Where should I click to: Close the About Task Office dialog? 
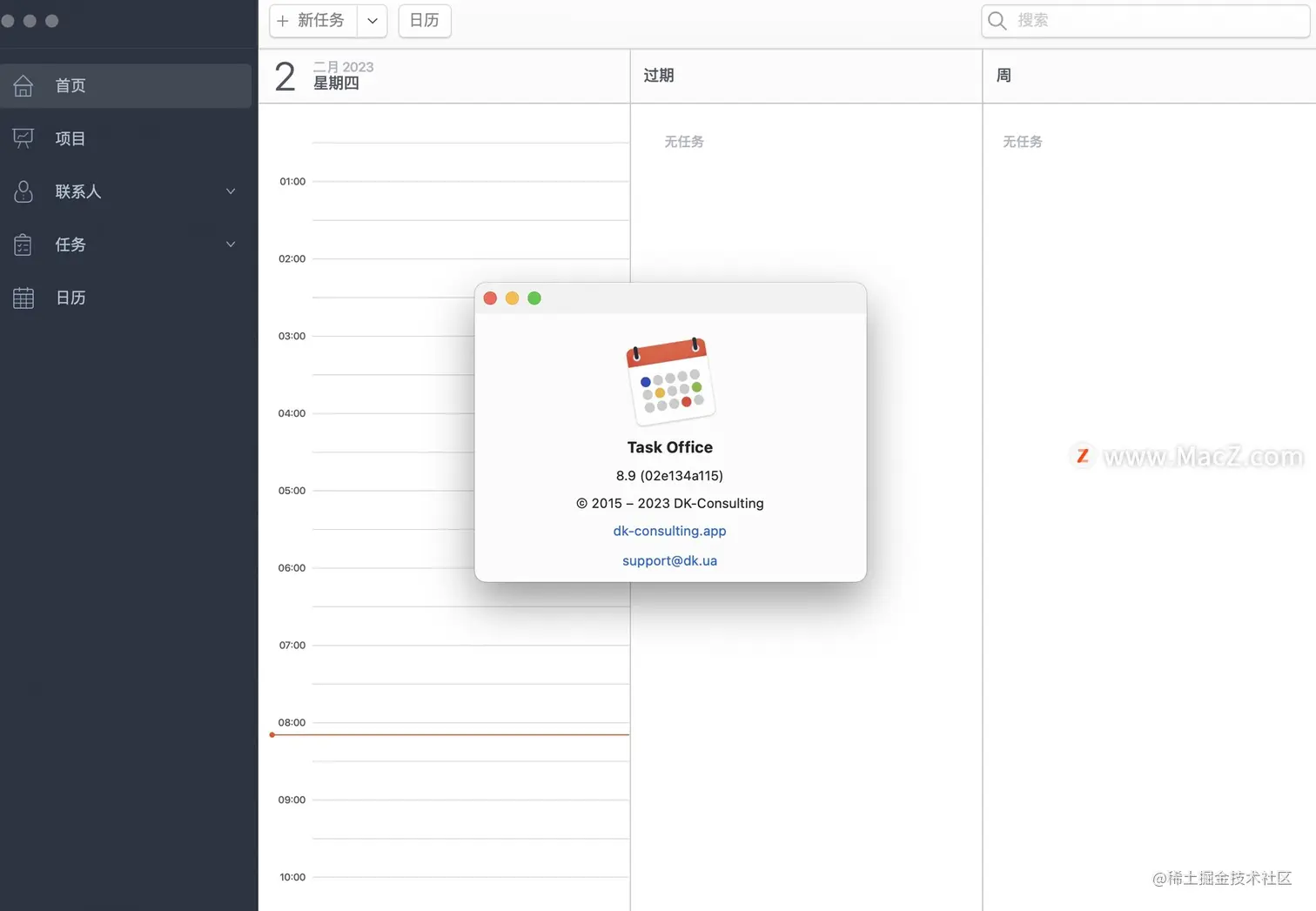coord(490,298)
